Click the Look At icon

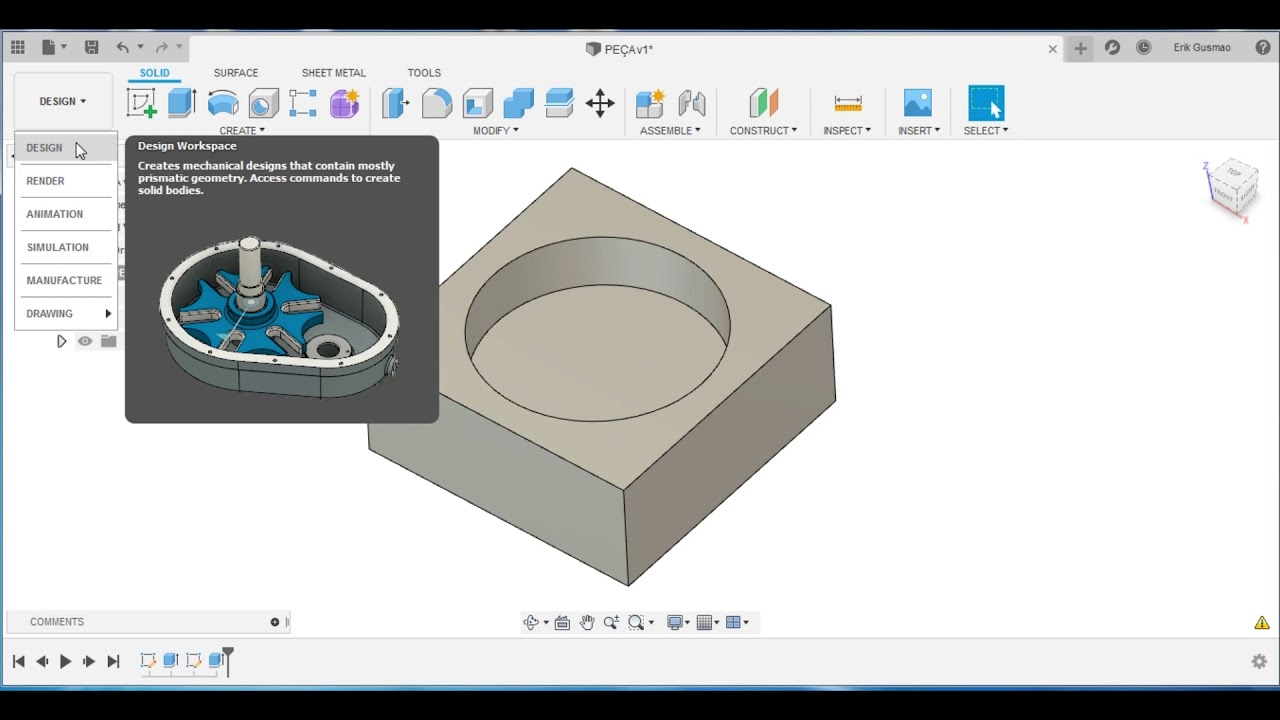pyautogui.click(x=562, y=622)
